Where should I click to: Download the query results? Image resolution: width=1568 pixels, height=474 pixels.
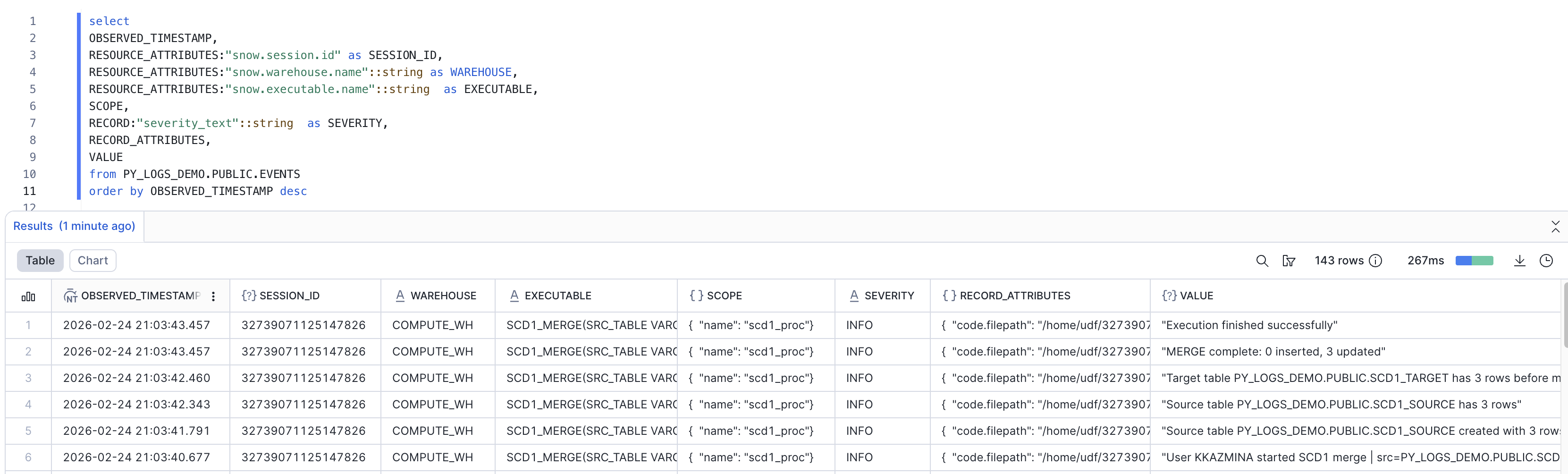click(1519, 261)
